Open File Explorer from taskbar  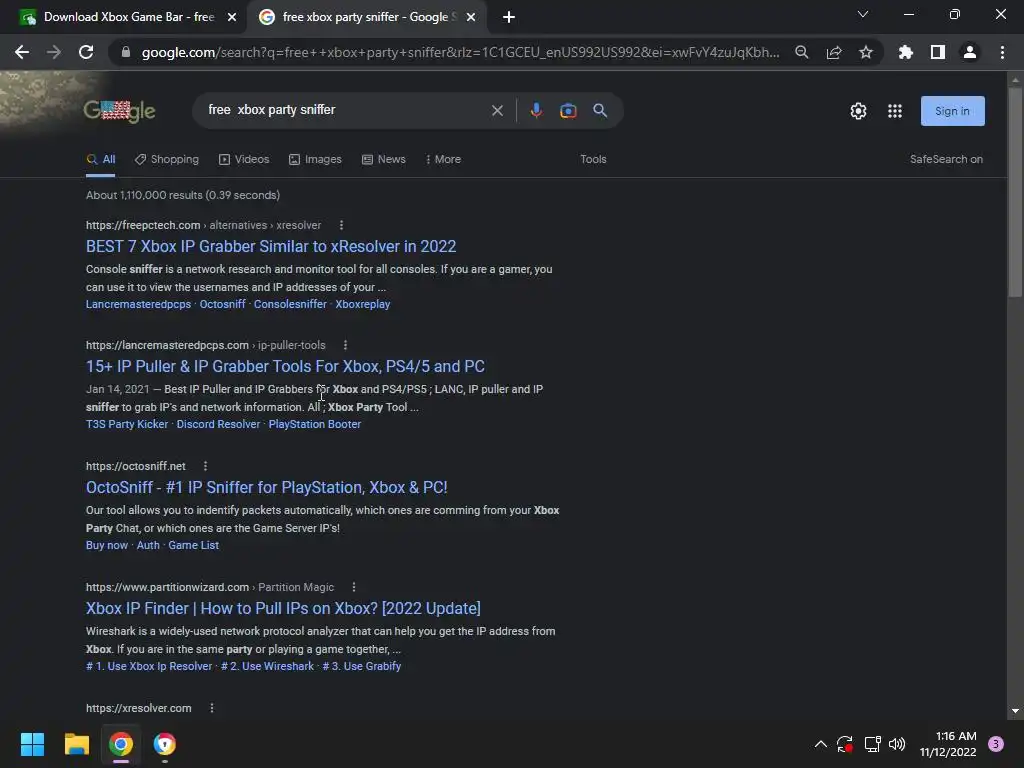pos(76,744)
